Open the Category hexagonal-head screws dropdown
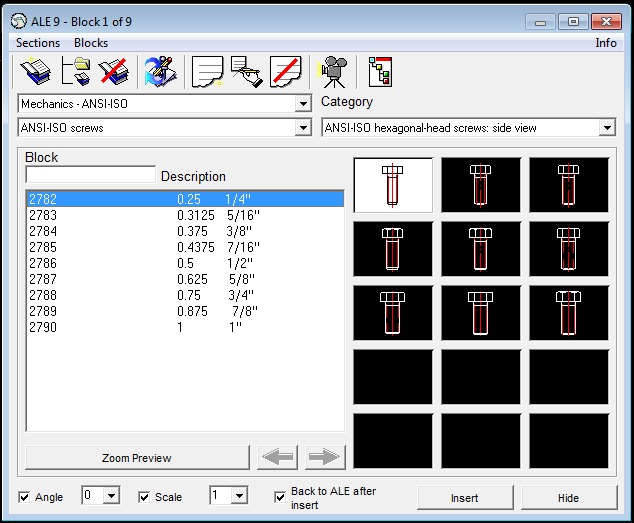 click(607, 128)
